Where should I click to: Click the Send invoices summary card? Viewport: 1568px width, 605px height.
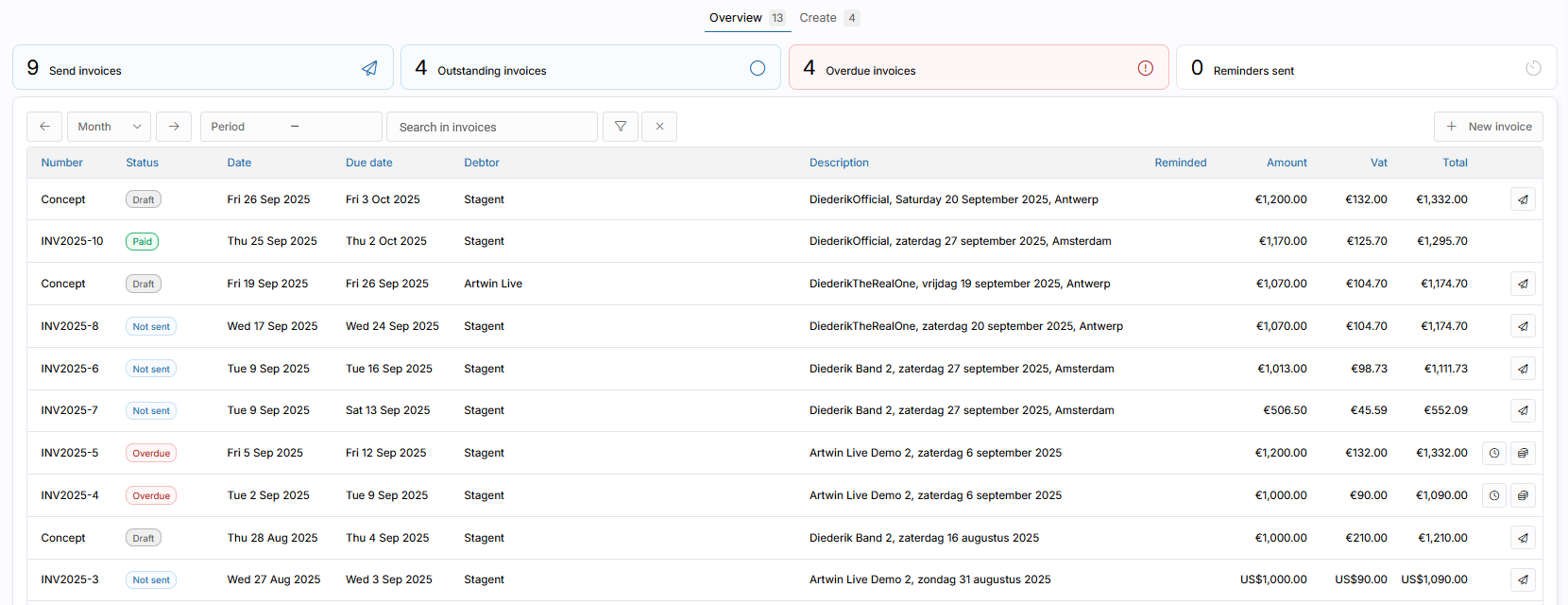point(203,68)
